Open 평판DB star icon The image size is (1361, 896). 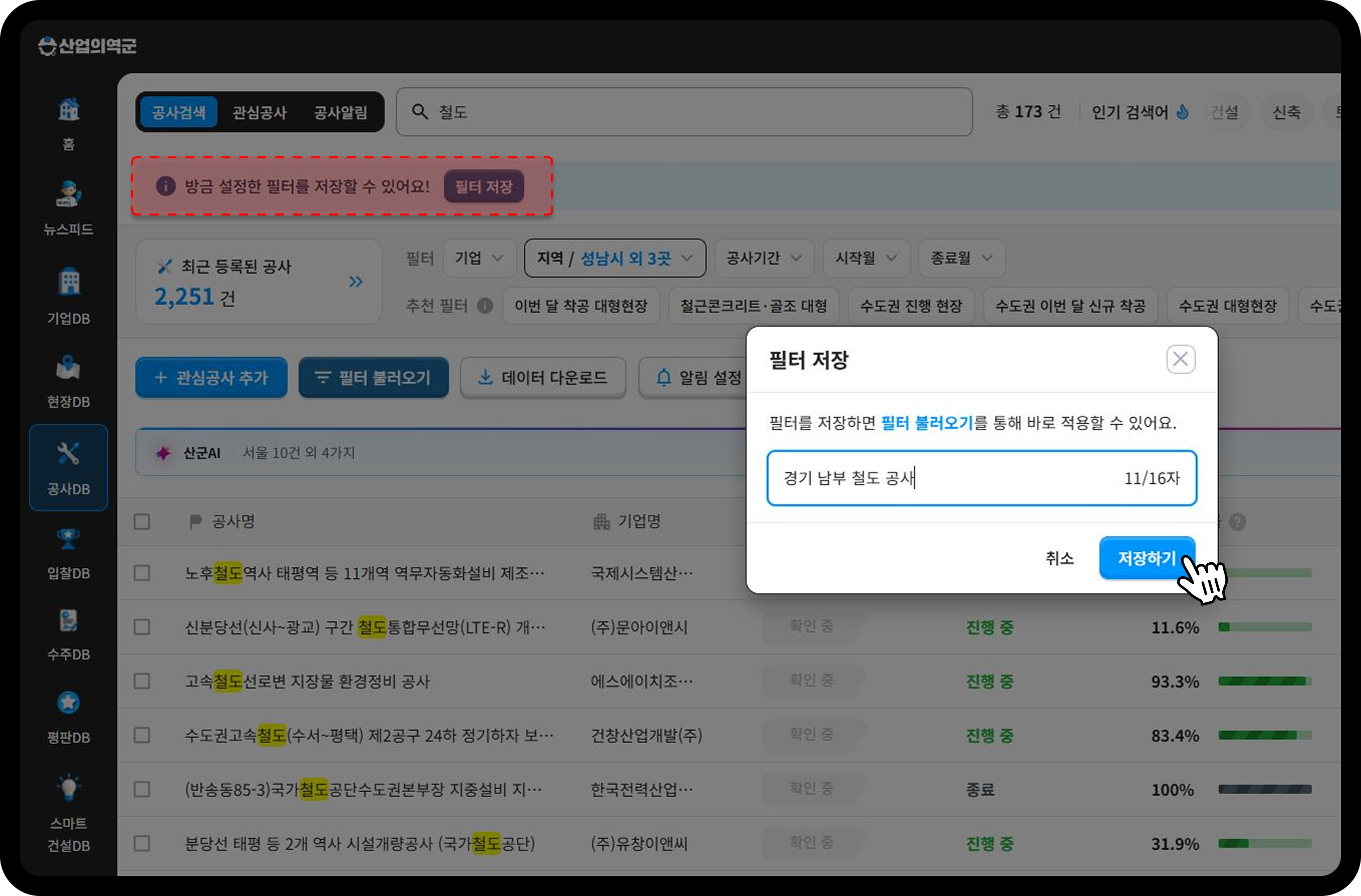[x=69, y=703]
